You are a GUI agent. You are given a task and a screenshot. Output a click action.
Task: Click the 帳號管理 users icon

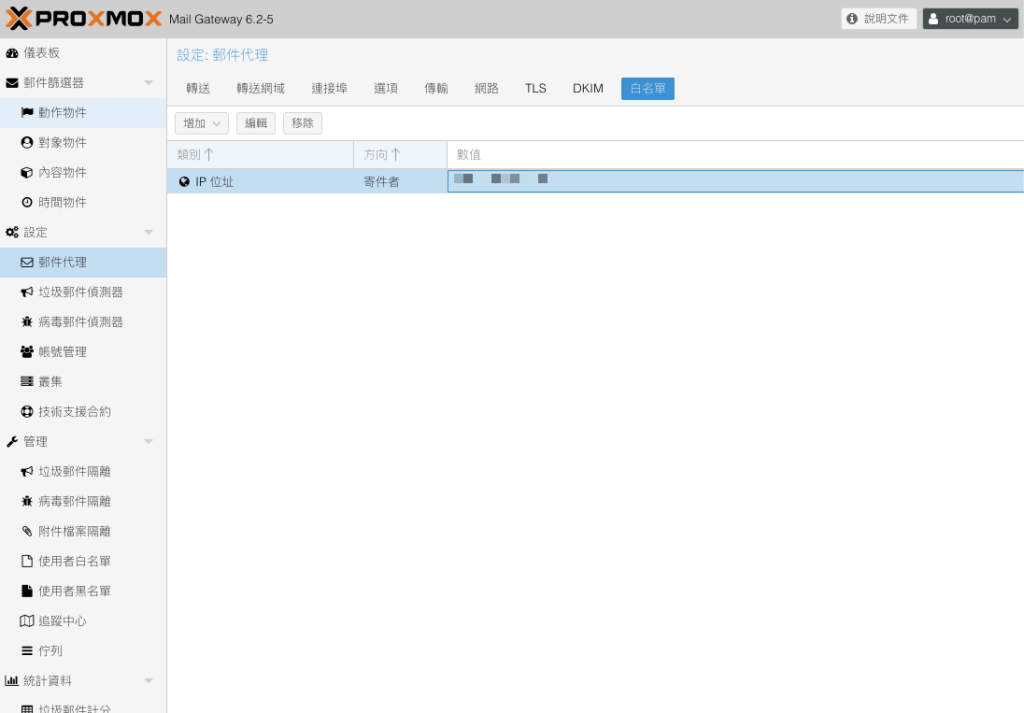(x=27, y=352)
